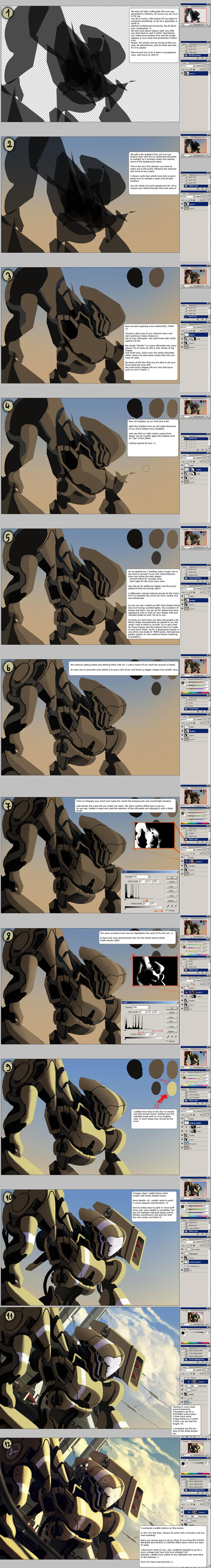This screenshot has width=211, height=1568.
Task: Click Save... in step 8 Levels dialog
Action: (172, 1021)
